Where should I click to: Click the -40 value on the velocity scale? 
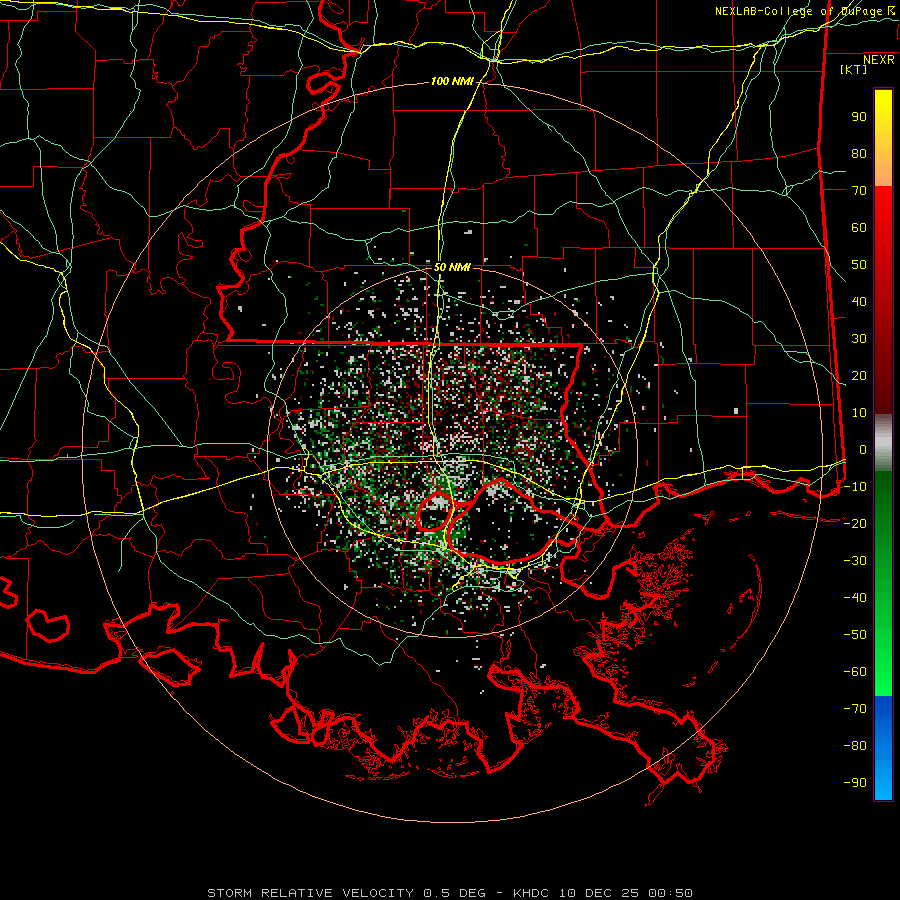pos(855,598)
